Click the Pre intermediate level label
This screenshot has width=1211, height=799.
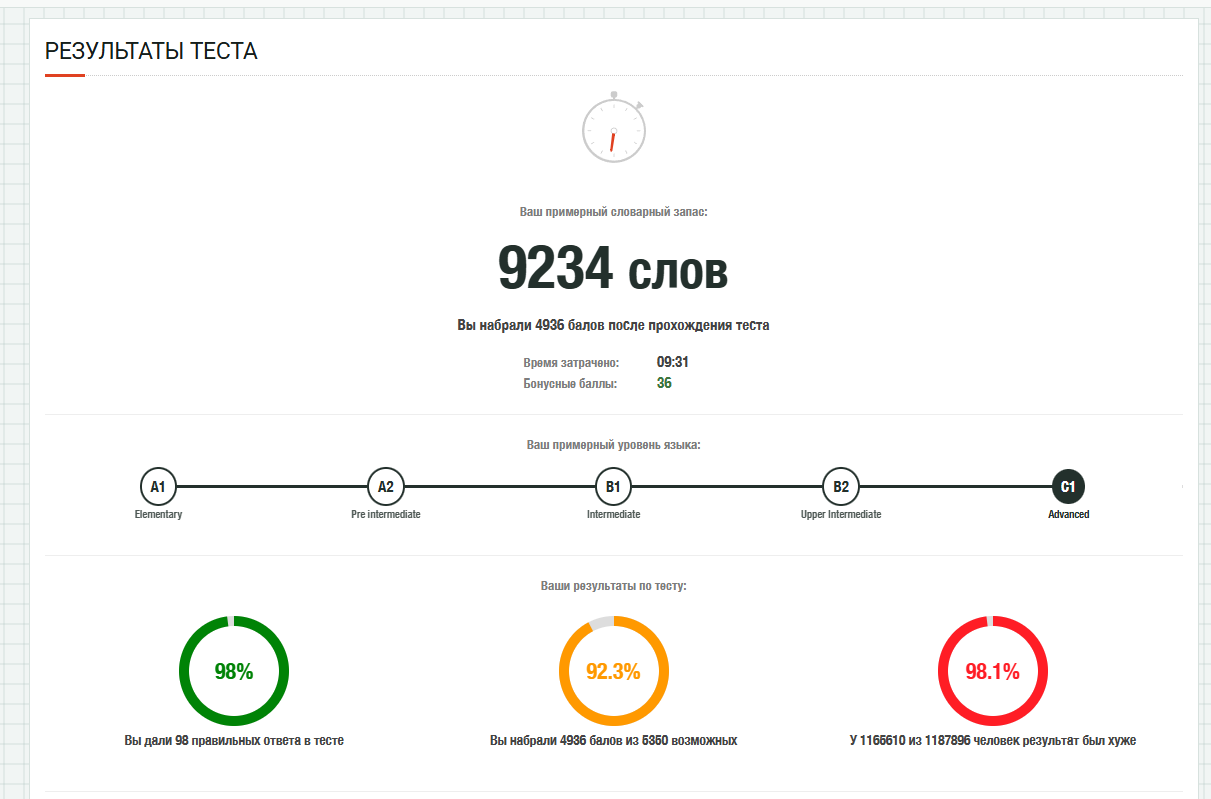coord(385,514)
